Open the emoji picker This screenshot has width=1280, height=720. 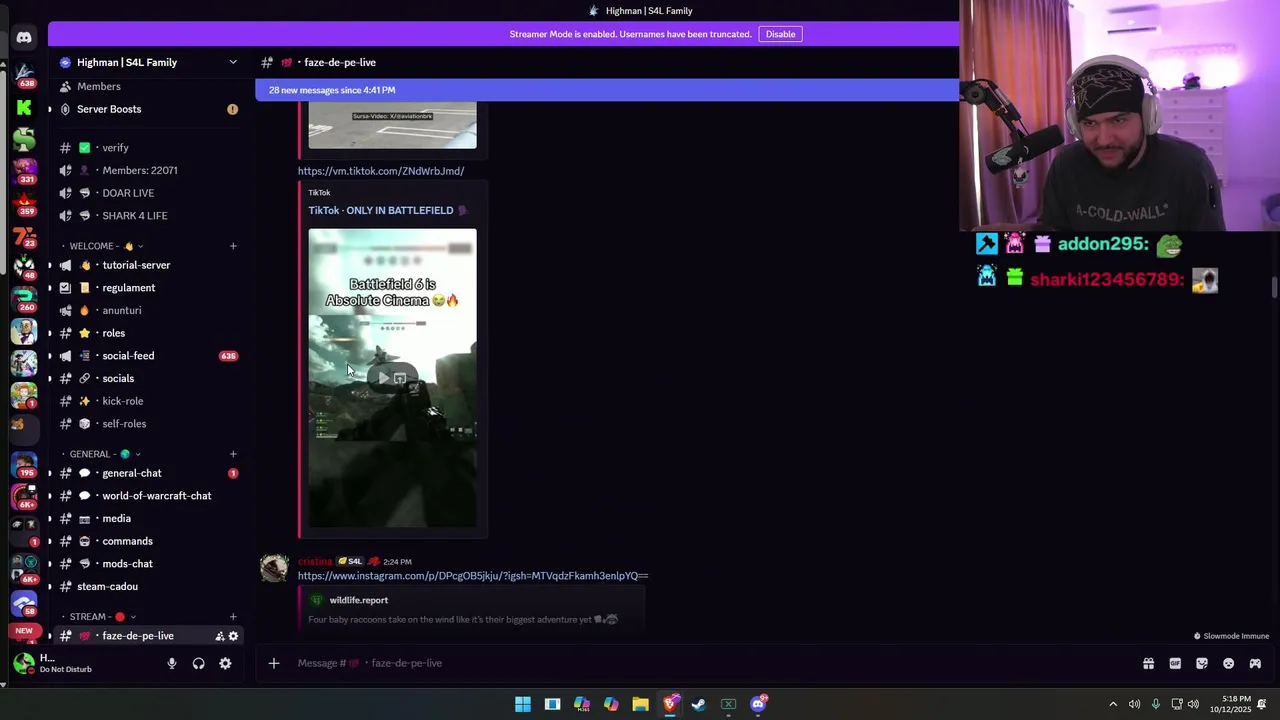tap(1229, 663)
